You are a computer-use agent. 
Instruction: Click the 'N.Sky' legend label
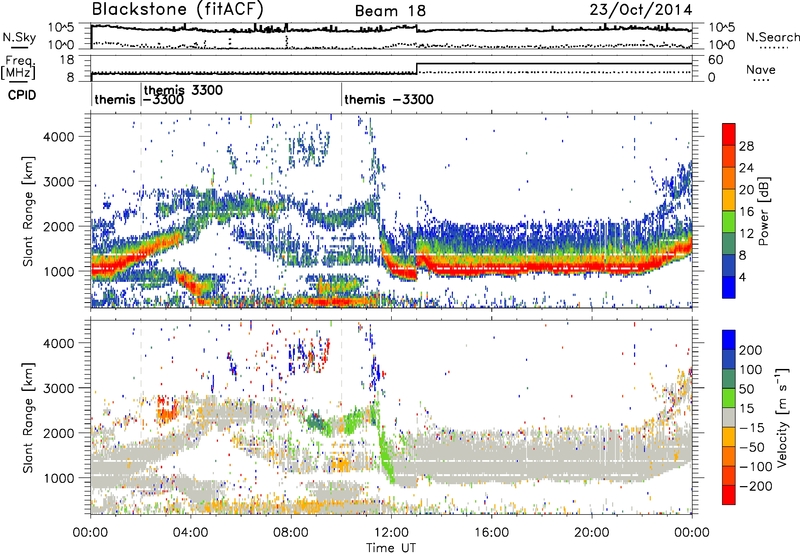pyautogui.click(x=19, y=38)
